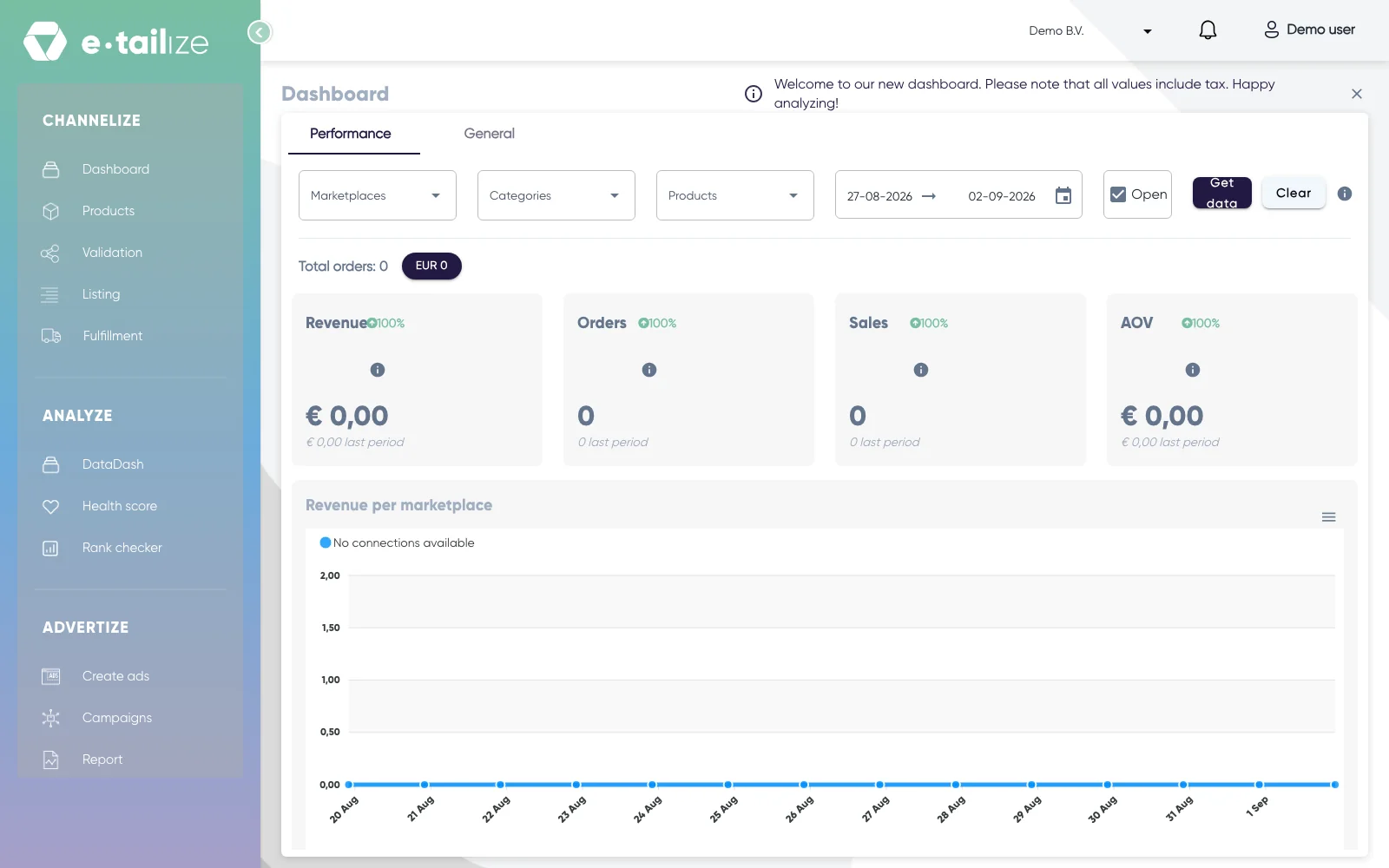Click the Fulfillment truck icon
This screenshot has height=868, width=1389.
pyautogui.click(x=51, y=336)
